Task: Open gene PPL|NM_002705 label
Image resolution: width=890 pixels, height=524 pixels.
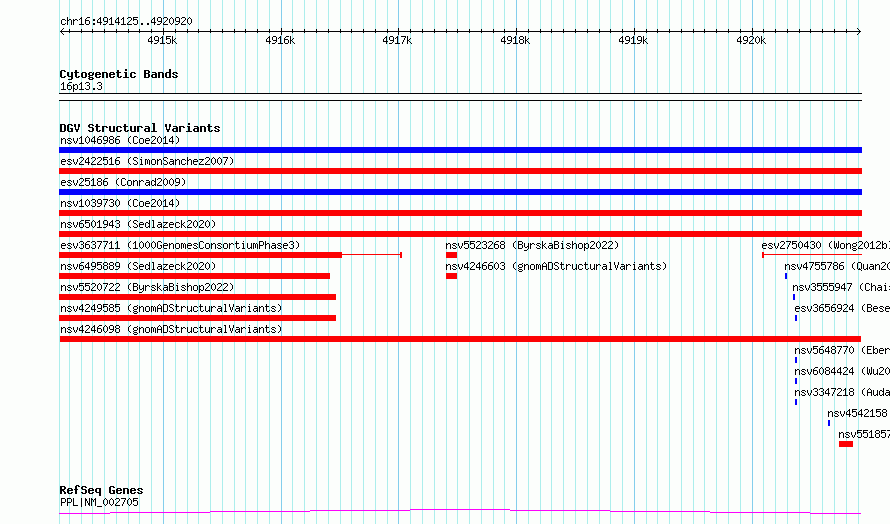Action: 99,502
